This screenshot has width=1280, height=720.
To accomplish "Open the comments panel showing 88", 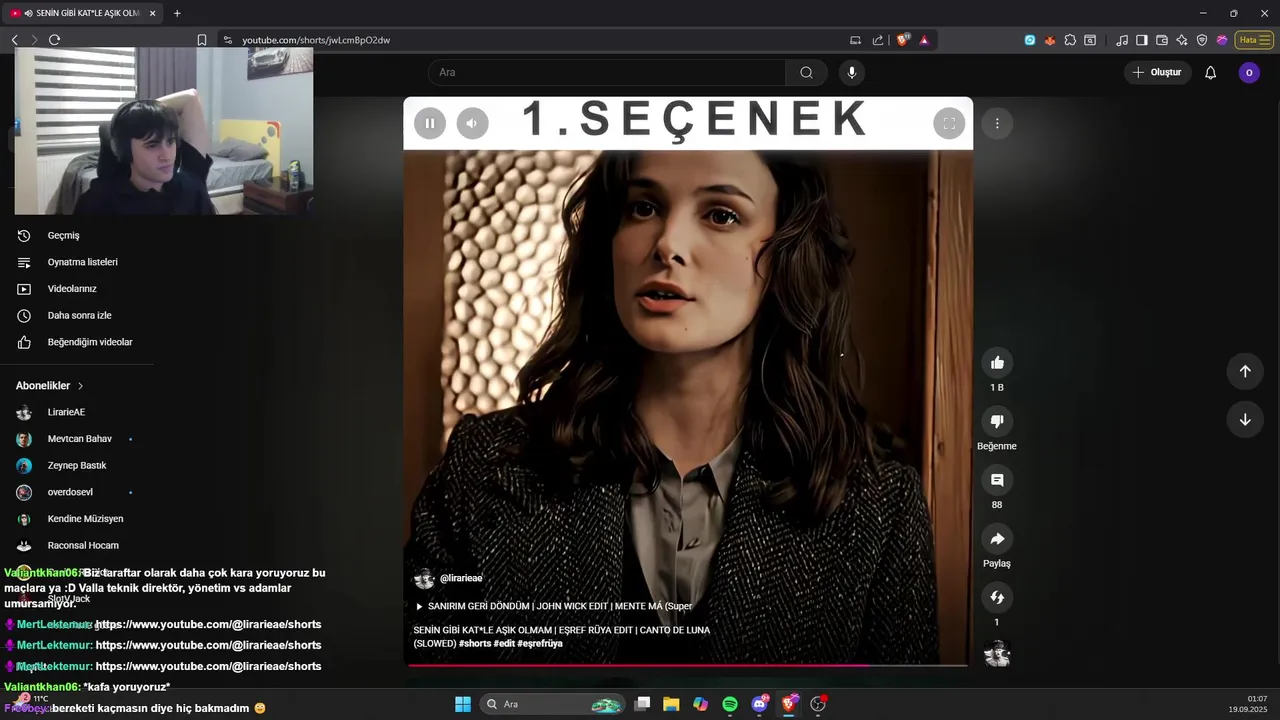I will pos(997,480).
